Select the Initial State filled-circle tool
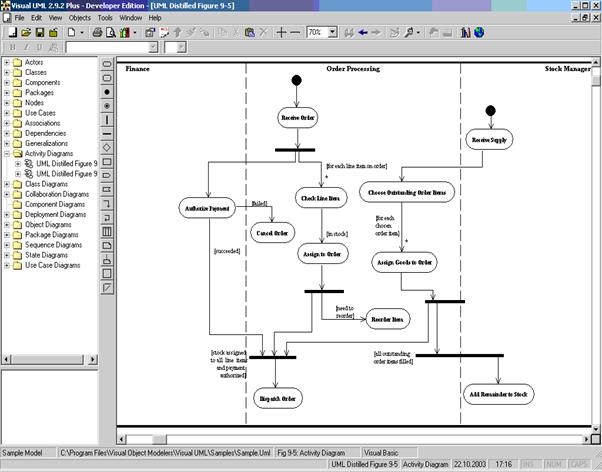Screen dimensions: 602x472 tap(107, 92)
